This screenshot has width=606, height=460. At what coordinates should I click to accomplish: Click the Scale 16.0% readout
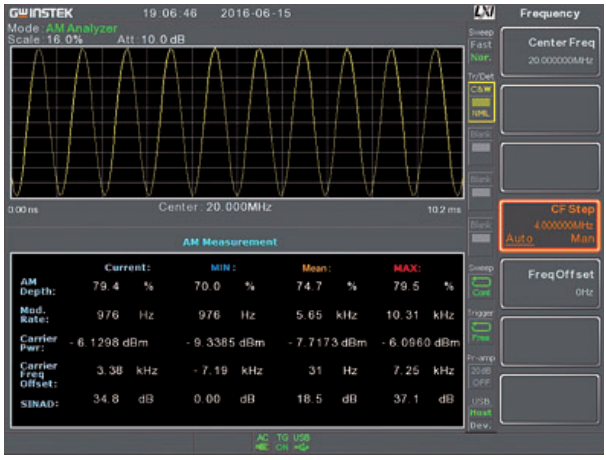[x=45, y=39]
